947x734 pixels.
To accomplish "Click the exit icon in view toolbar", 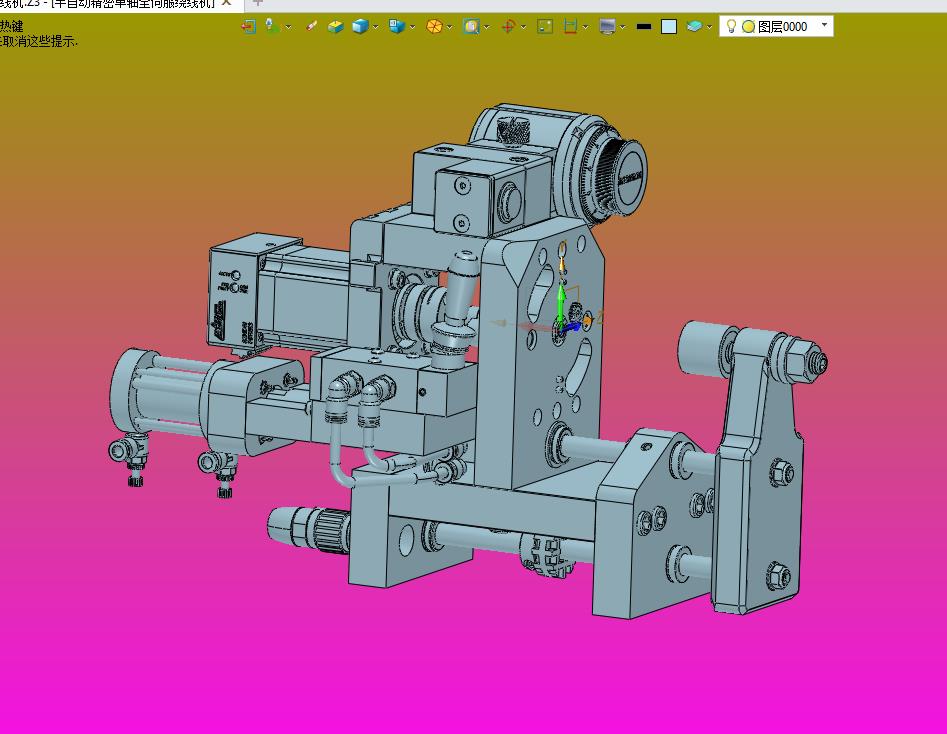I will [x=248, y=27].
